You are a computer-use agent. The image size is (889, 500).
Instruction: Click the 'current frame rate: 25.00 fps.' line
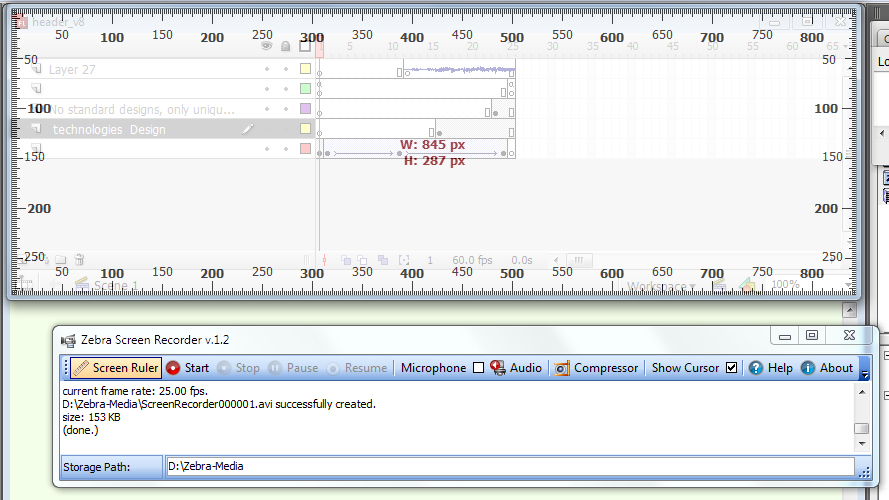point(136,391)
